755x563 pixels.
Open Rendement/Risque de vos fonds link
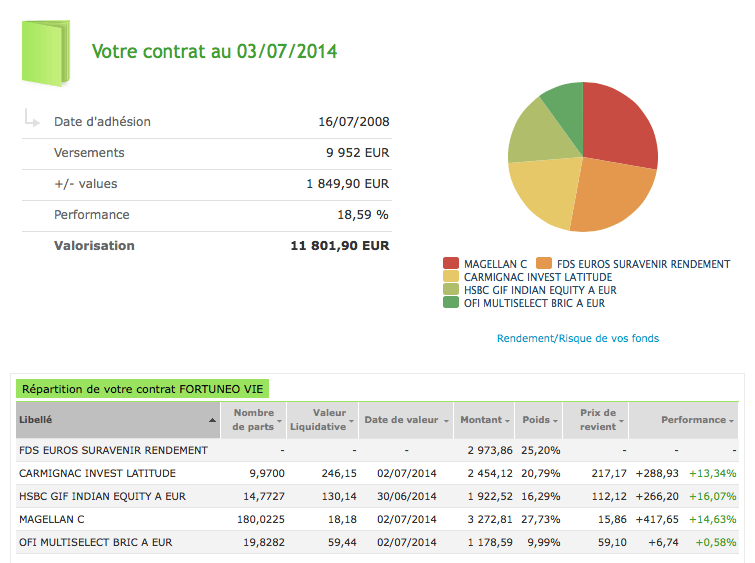click(577, 338)
